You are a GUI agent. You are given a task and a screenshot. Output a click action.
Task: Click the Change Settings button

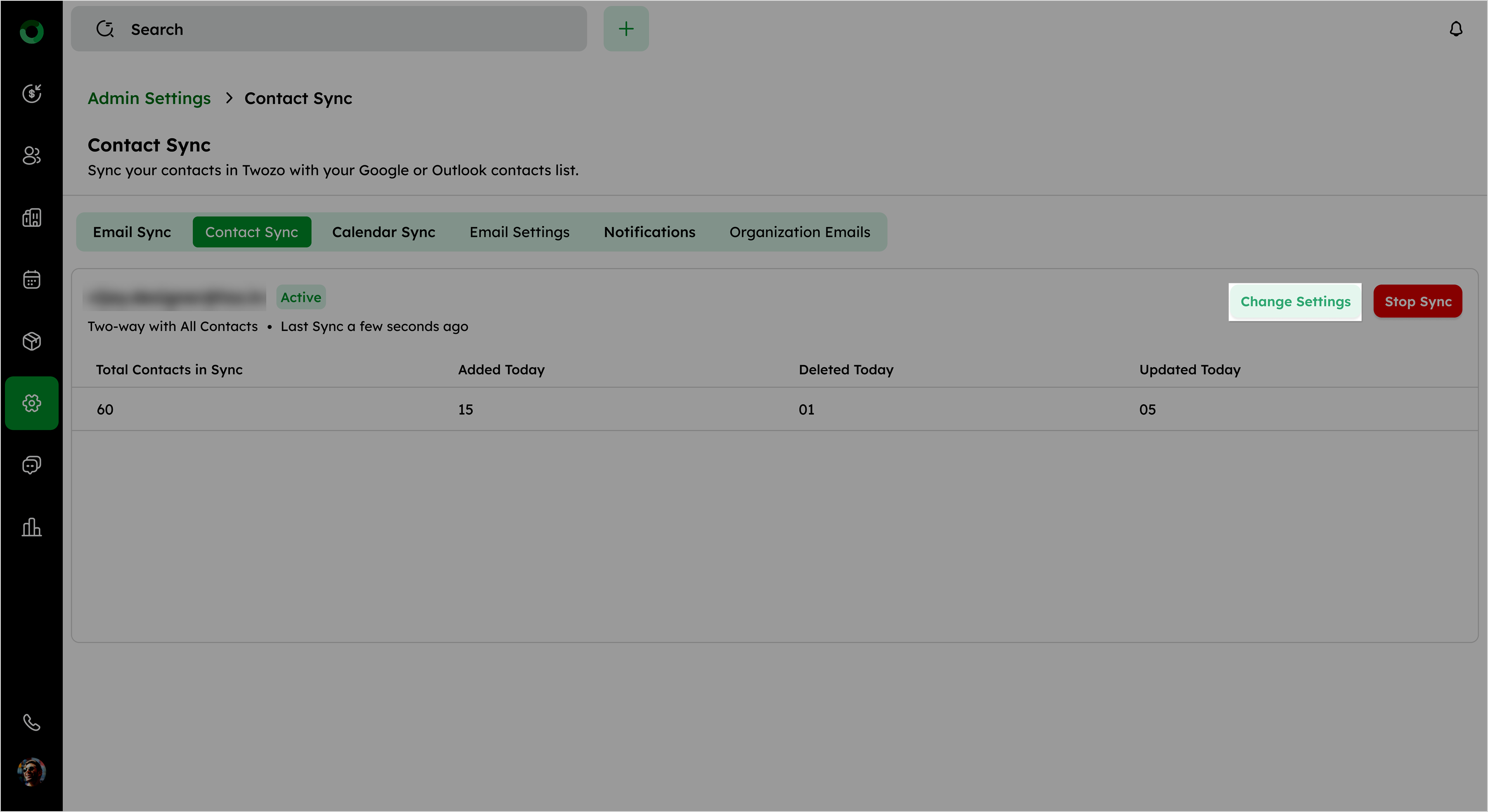pyautogui.click(x=1295, y=302)
